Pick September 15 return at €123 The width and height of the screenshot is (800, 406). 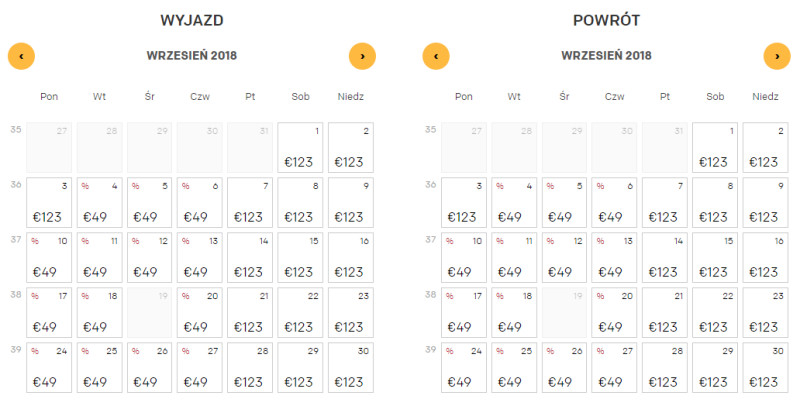715,258
